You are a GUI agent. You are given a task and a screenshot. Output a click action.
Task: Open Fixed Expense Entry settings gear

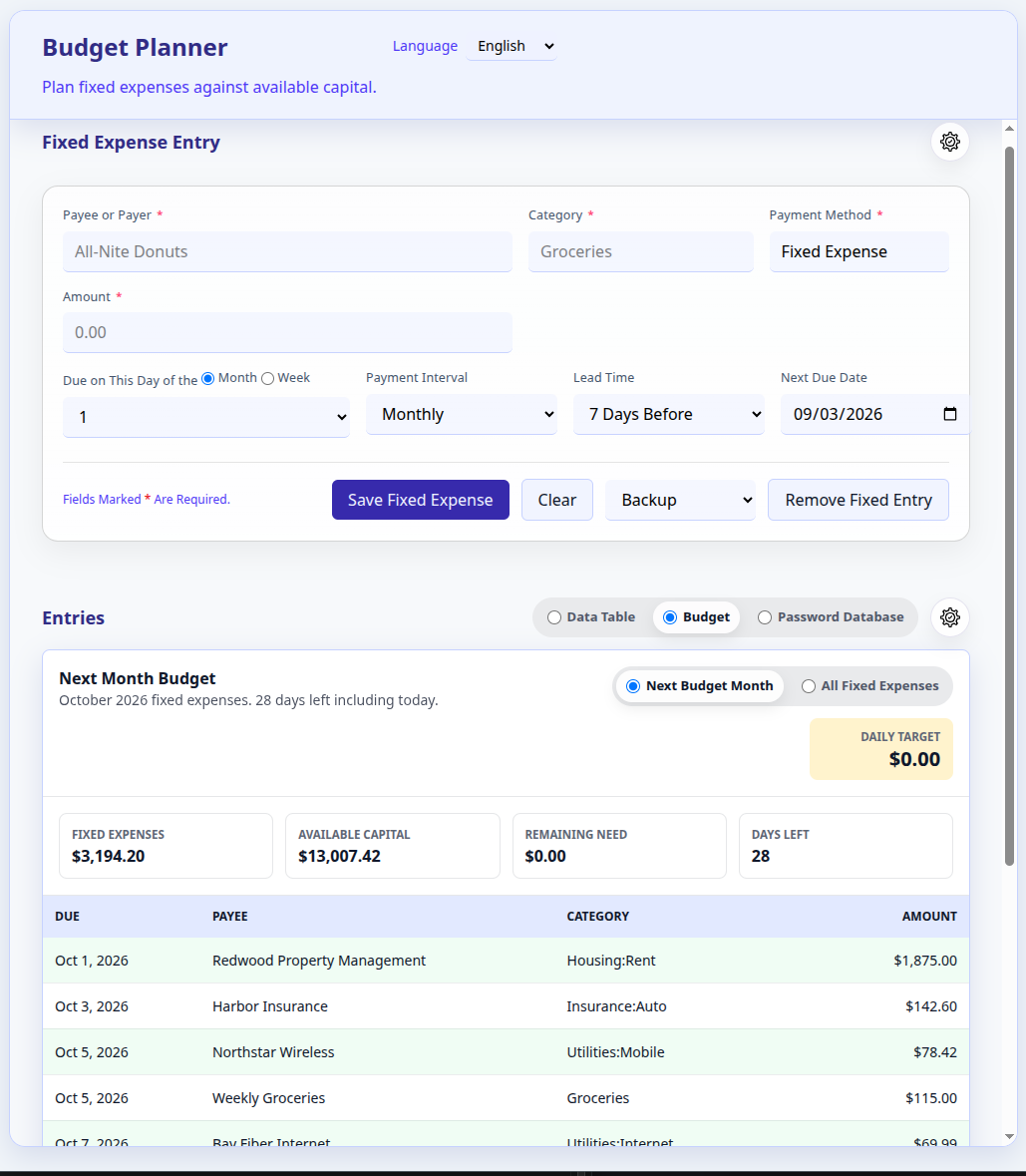click(x=949, y=141)
